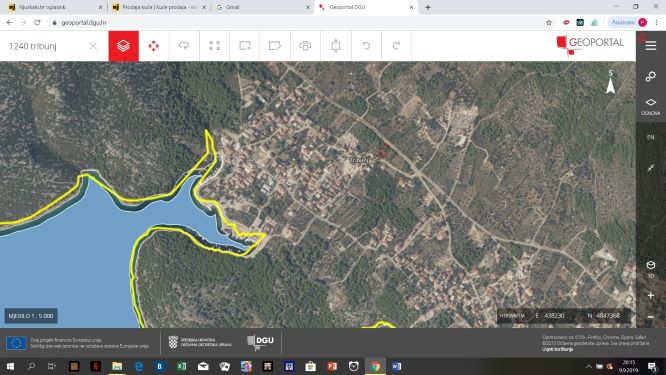Open Word from the taskbar

pos(396,366)
